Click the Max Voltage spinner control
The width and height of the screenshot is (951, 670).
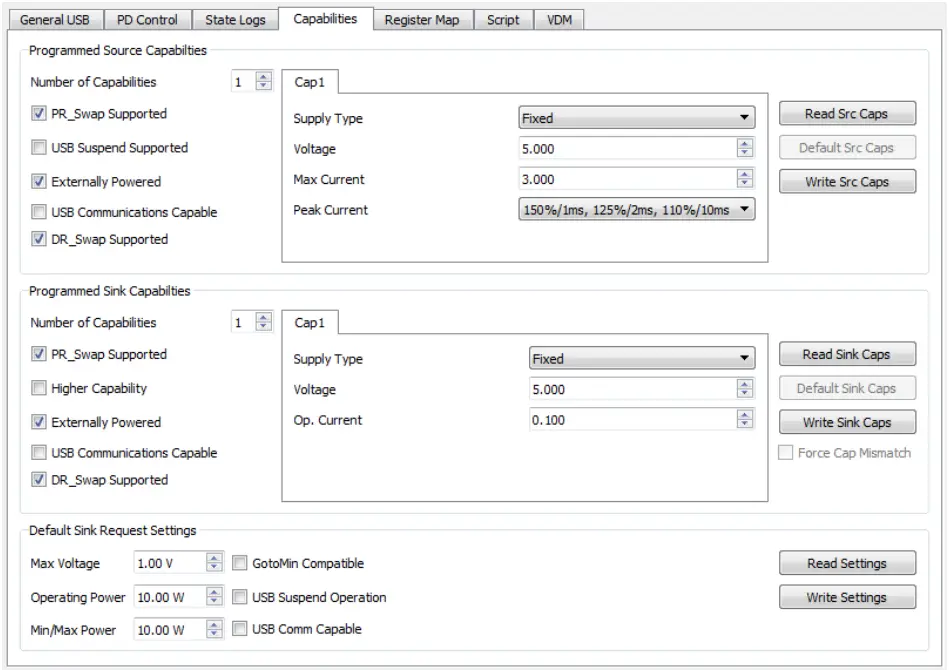coord(214,563)
